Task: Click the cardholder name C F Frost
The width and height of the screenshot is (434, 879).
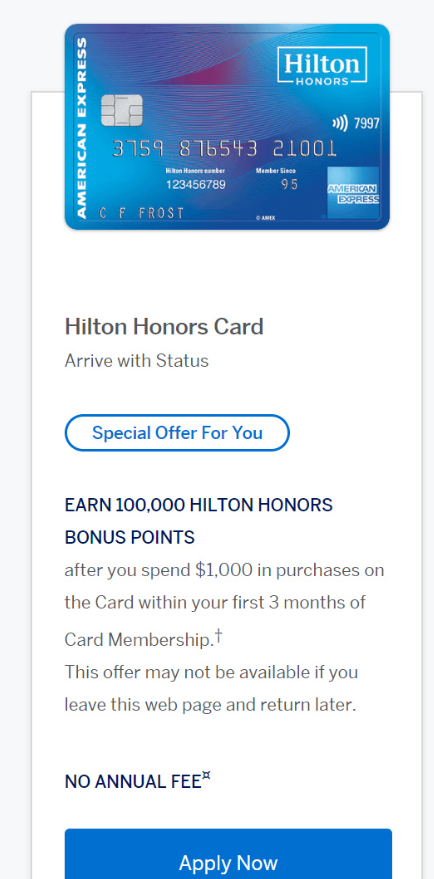Action: point(141,213)
